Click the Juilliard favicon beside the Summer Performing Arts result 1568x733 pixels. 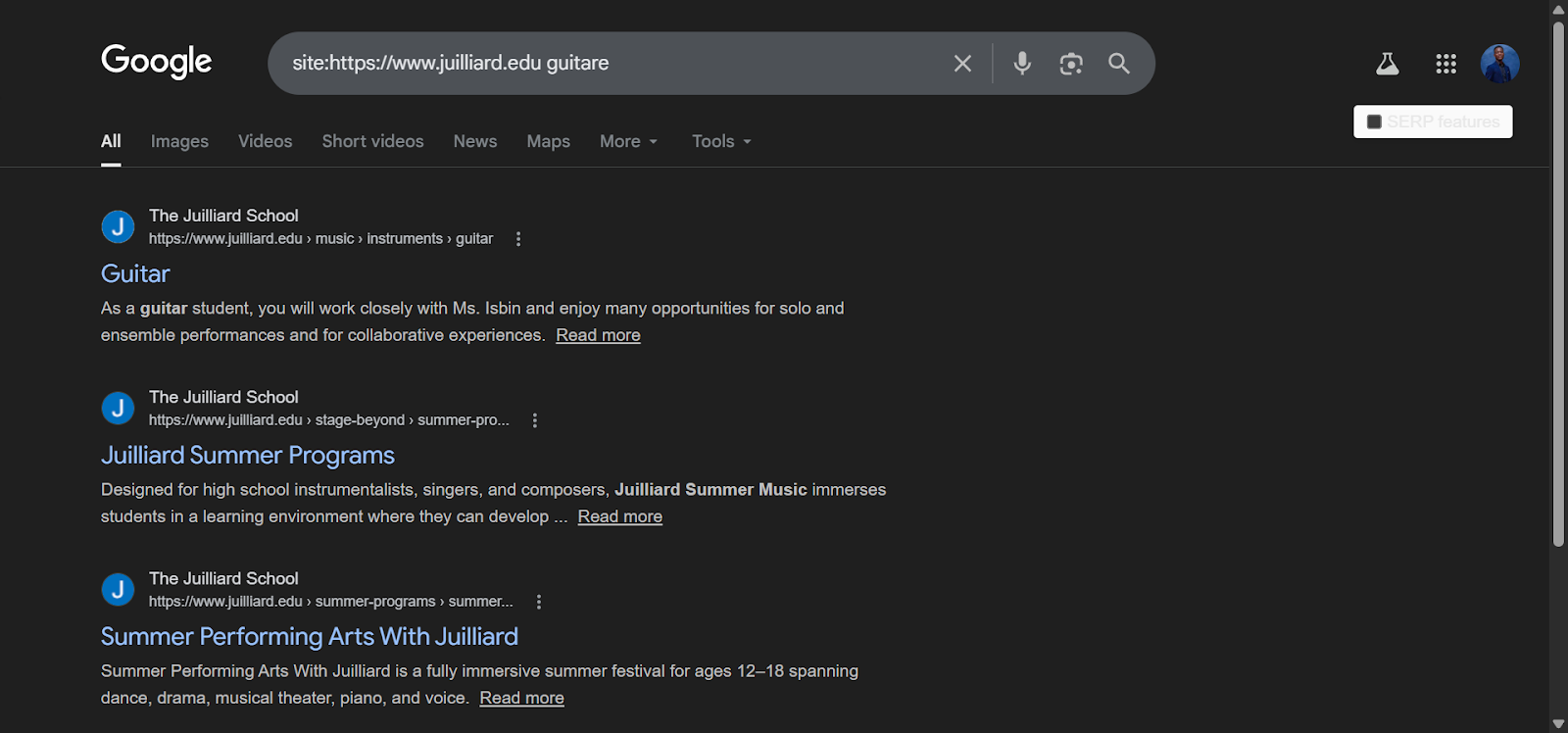pyautogui.click(x=118, y=589)
